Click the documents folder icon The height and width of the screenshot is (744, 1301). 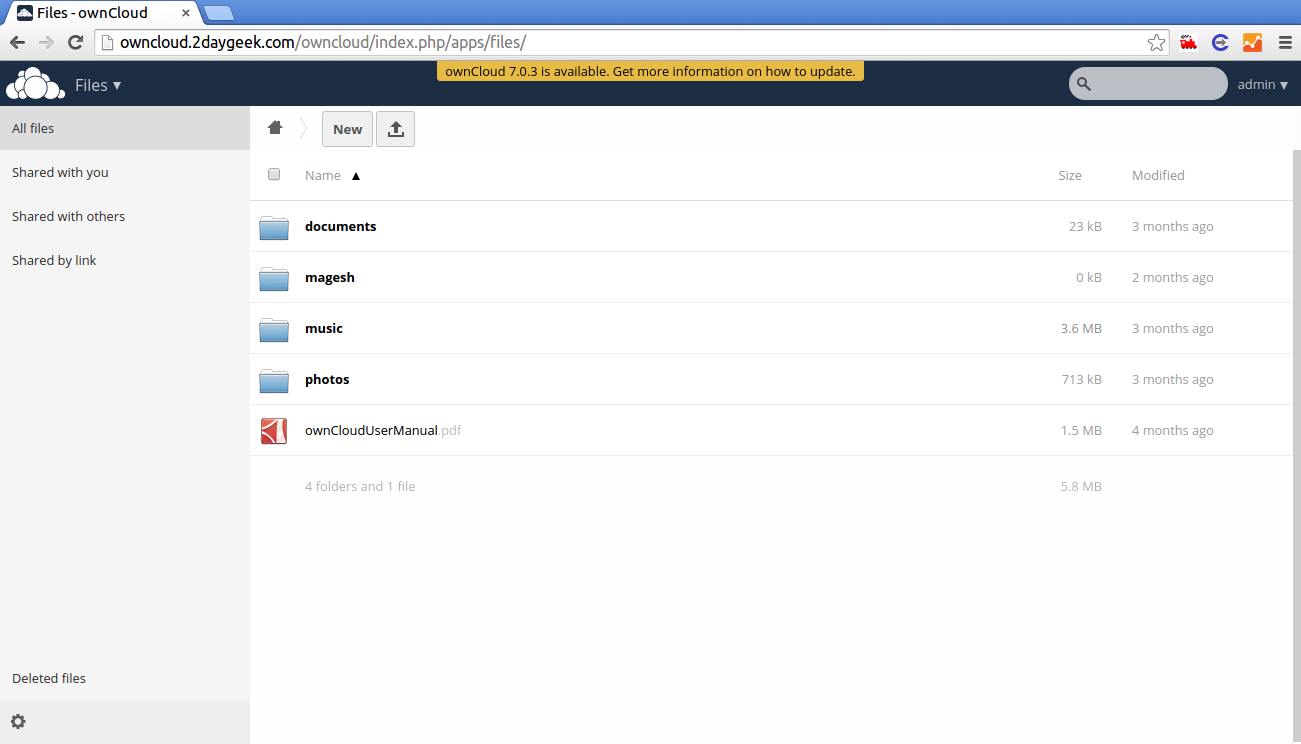pyautogui.click(x=273, y=227)
